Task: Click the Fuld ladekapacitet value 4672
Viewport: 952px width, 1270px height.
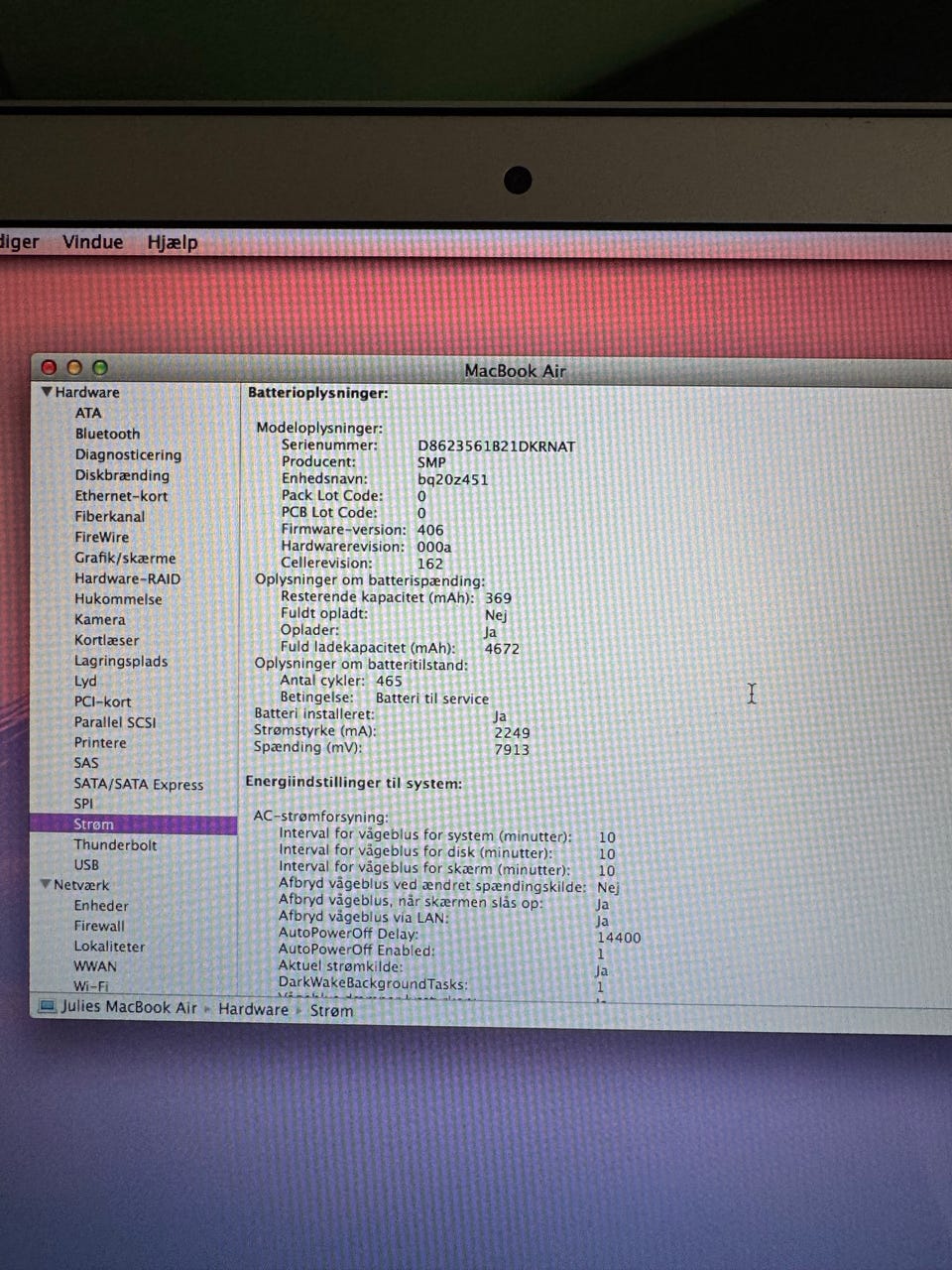Action: point(502,649)
